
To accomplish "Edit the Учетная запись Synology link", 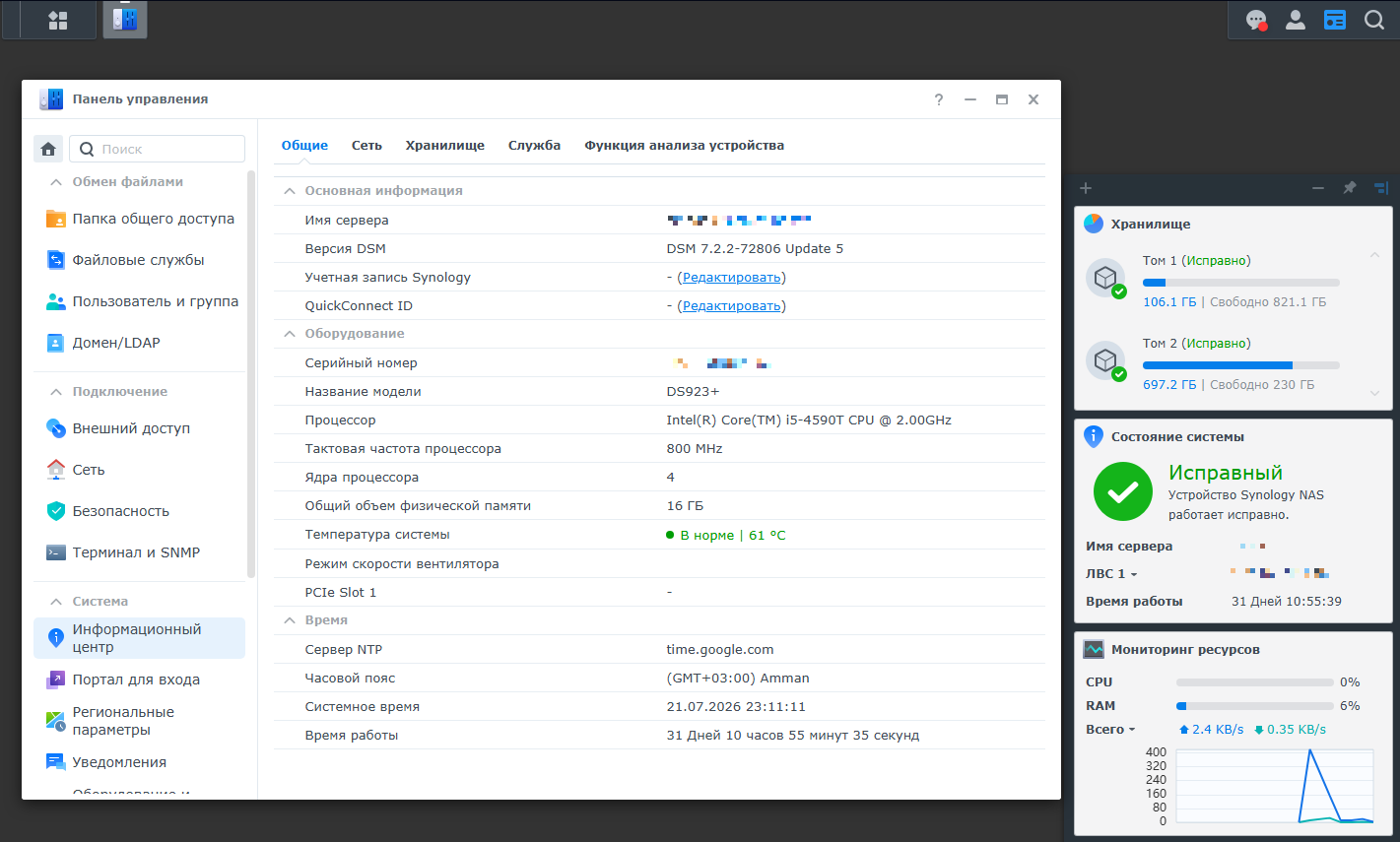I will tap(732, 278).
